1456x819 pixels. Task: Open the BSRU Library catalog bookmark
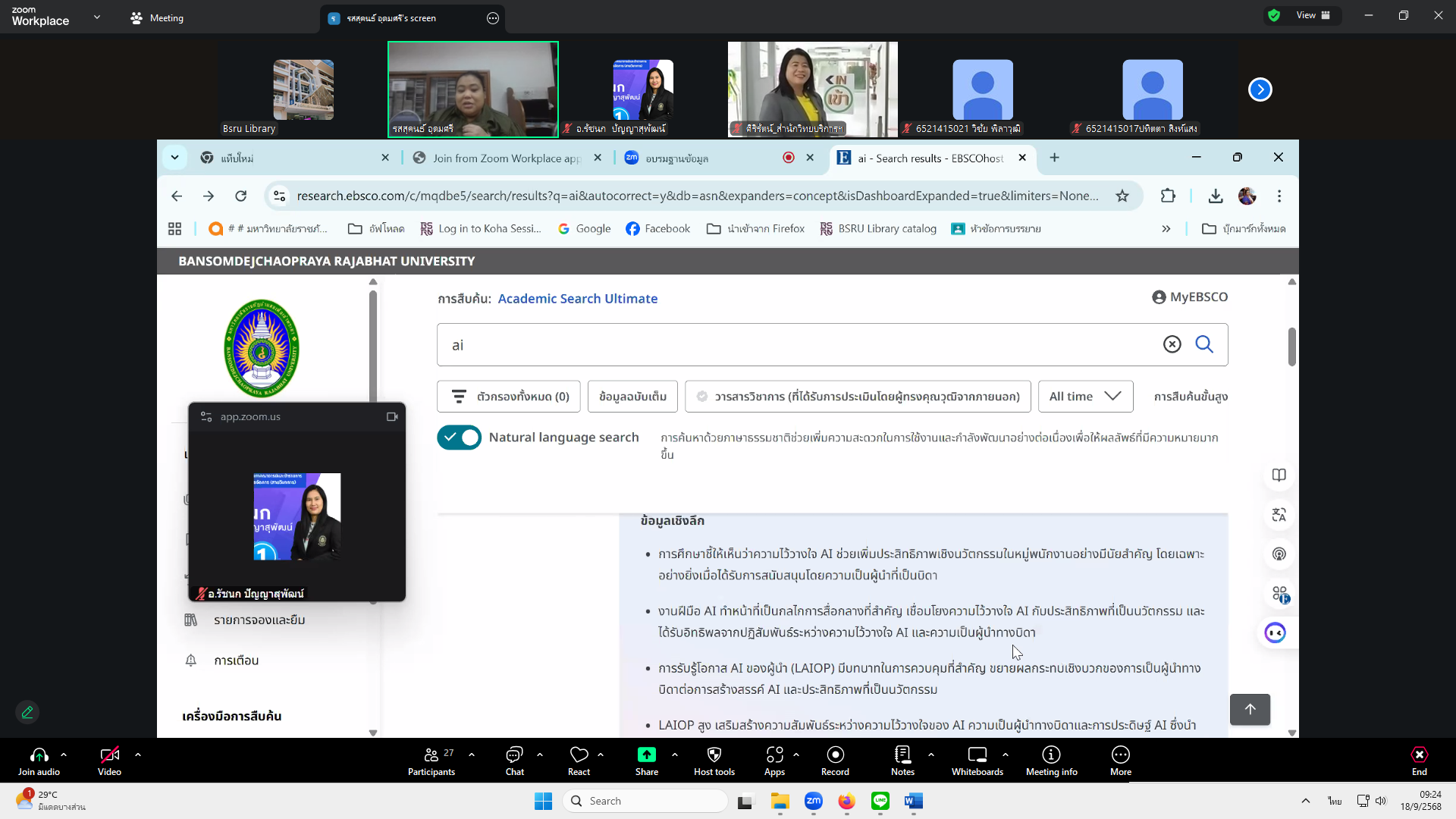pyautogui.click(x=878, y=229)
